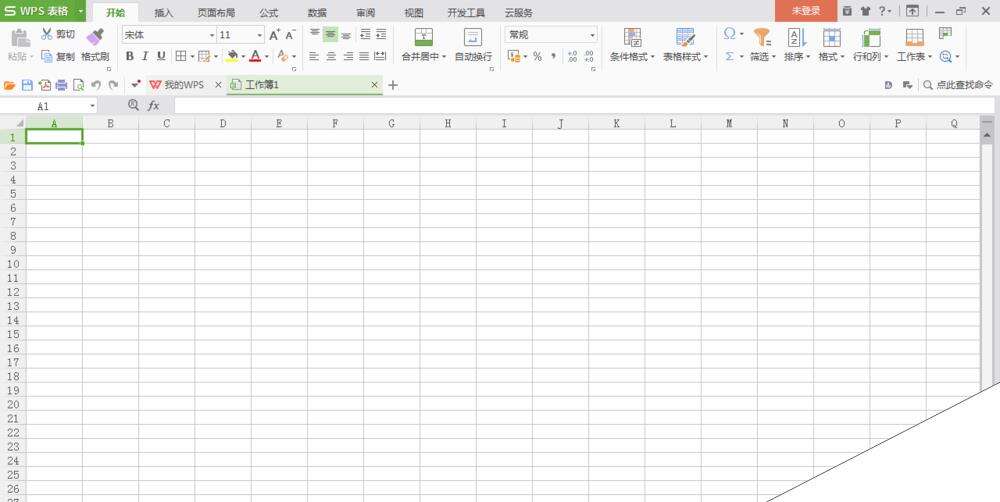Switch to the 视图 (View) tab

click(414, 13)
